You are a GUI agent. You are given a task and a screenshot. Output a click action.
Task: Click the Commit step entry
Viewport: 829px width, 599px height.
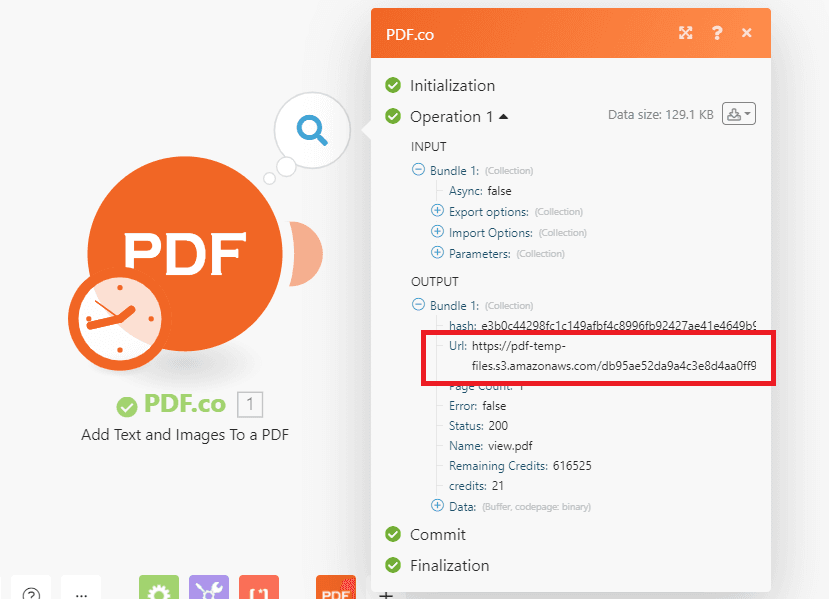pos(437,535)
